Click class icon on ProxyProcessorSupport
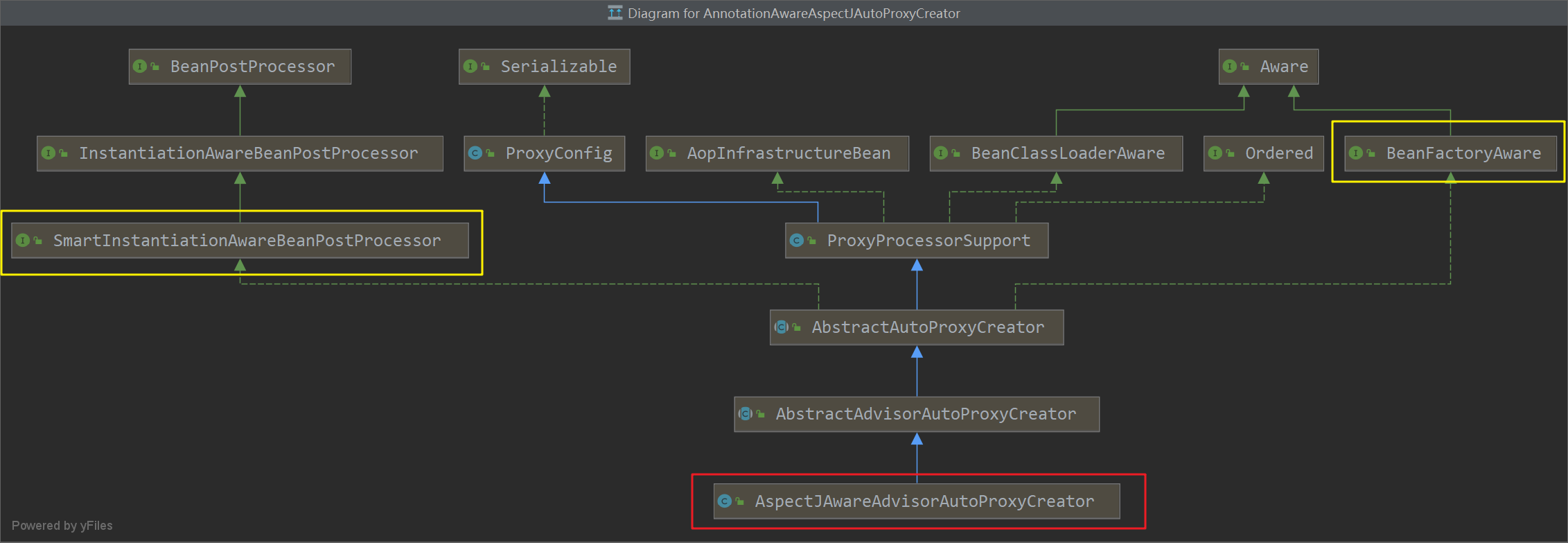 coord(797,241)
